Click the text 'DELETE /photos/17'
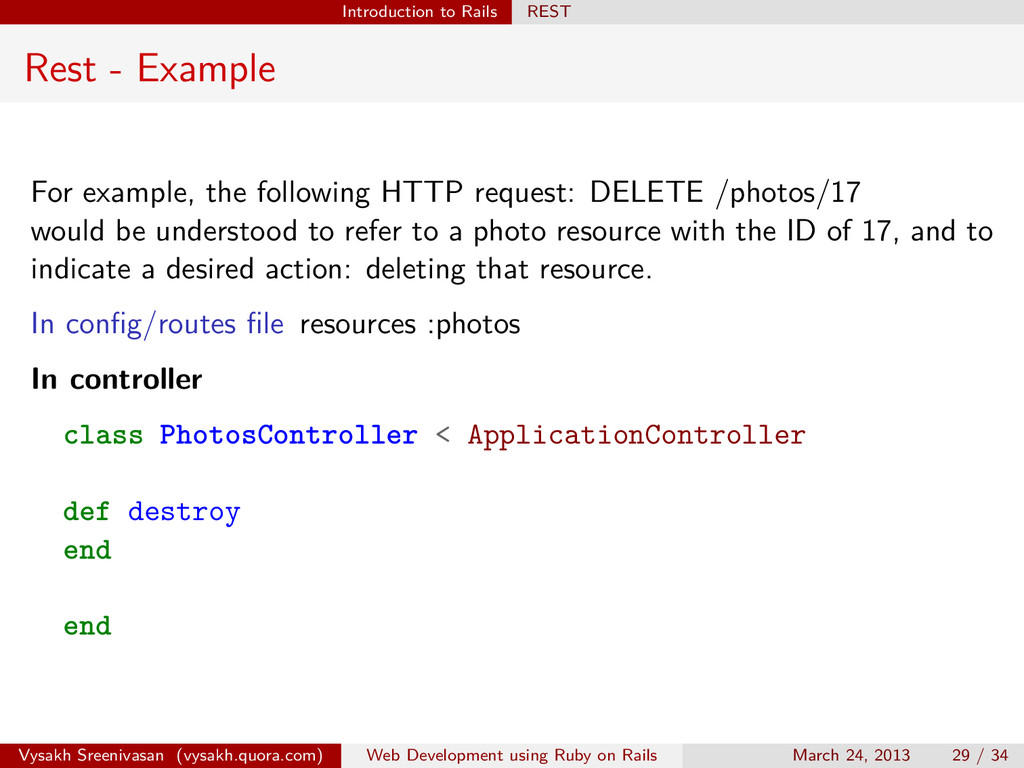Screen dimensions: 1024x768 click(x=725, y=193)
